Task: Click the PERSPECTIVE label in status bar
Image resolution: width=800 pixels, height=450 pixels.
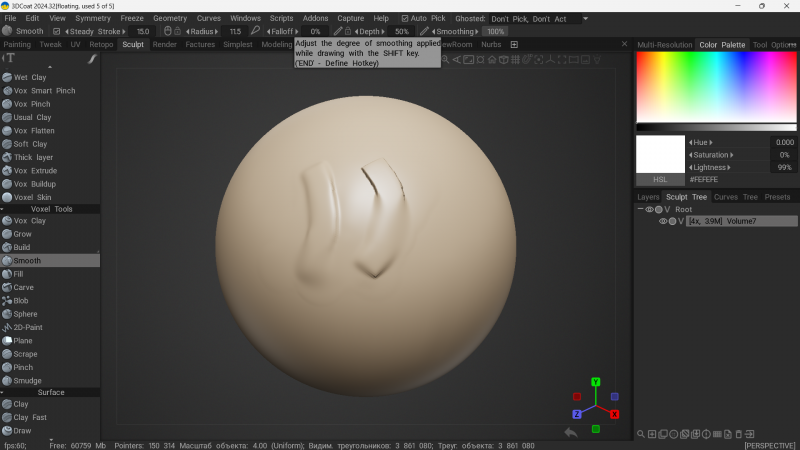Action: pyautogui.click(x=770, y=445)
